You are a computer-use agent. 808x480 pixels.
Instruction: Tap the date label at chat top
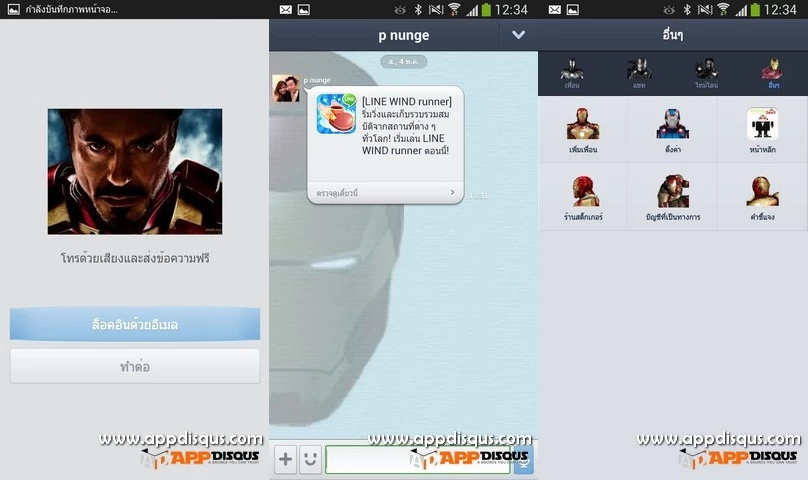[403, 62]
